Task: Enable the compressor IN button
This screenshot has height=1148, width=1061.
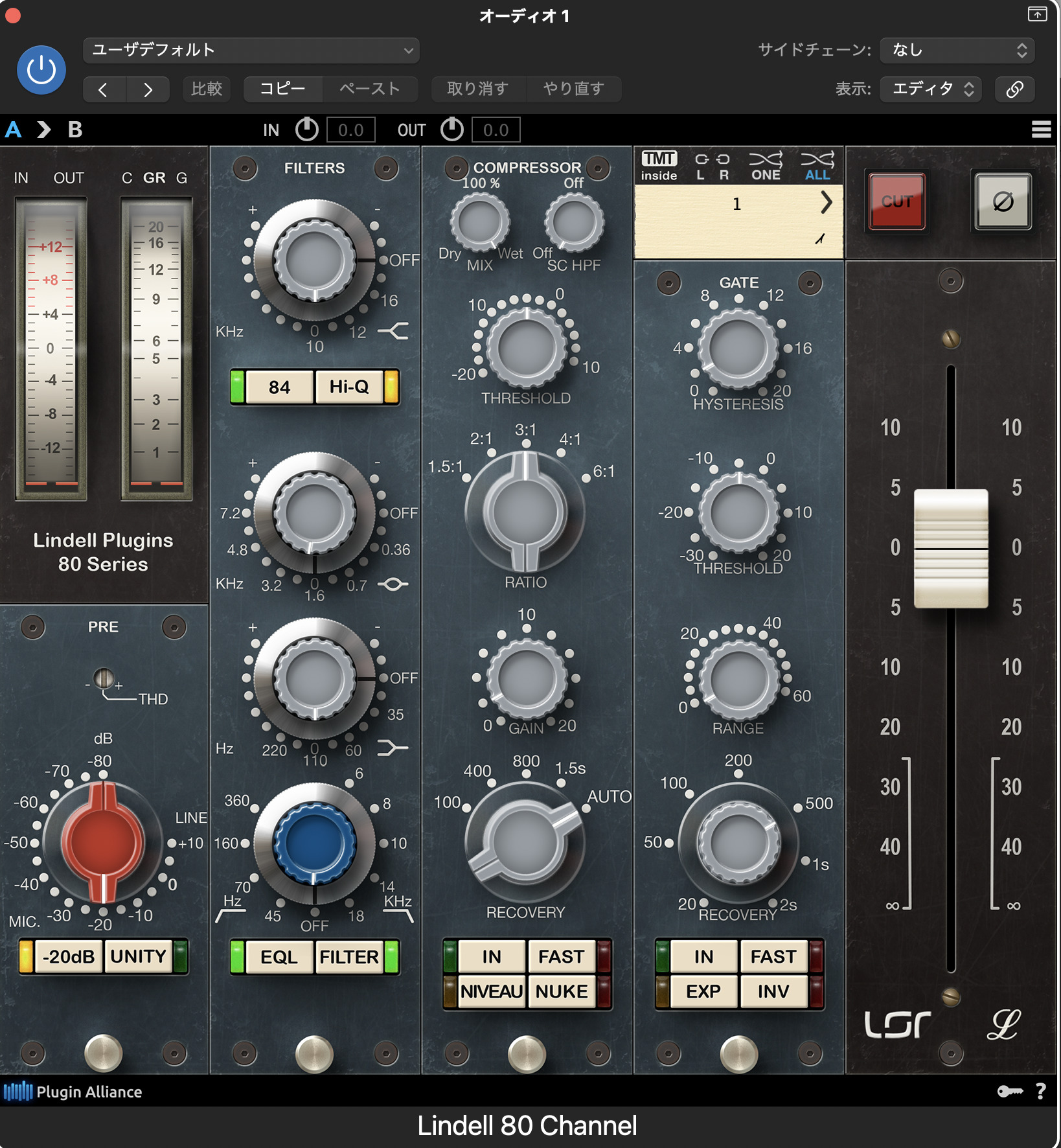Action: point(492,956)
